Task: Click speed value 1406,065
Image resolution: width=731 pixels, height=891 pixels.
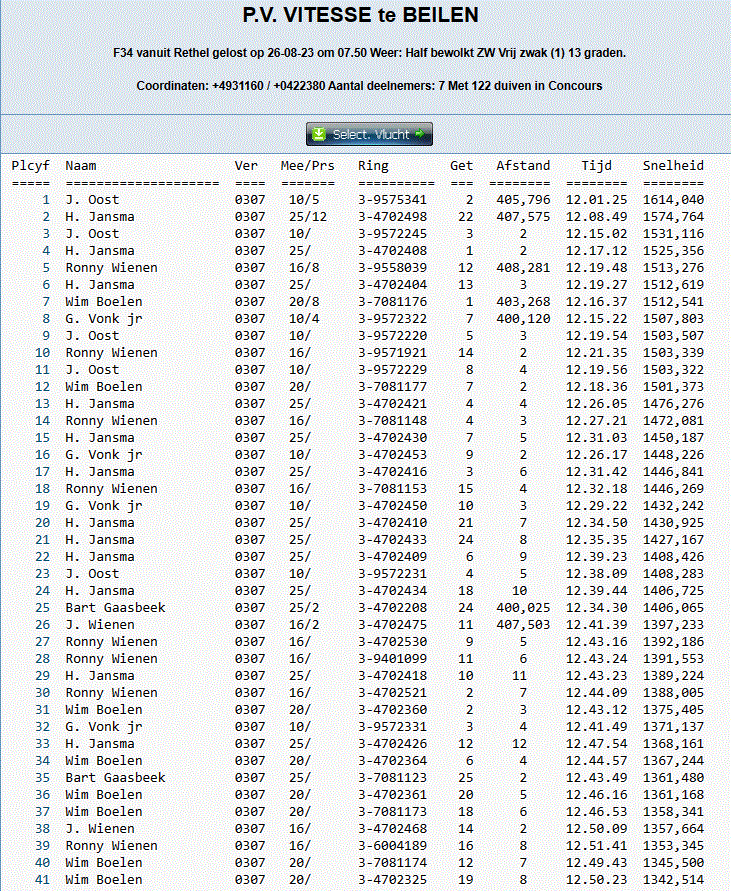Action: pyautogui.click(x=674, y=608)
